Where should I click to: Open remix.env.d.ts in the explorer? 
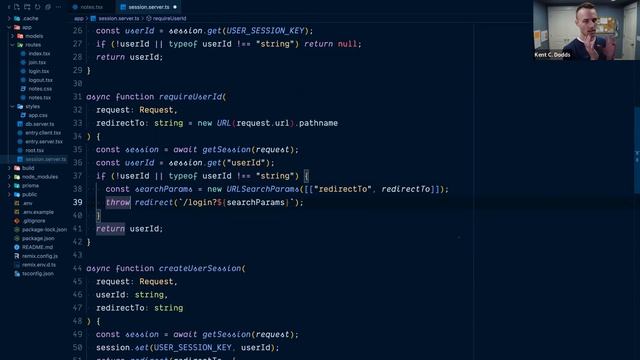point(39,265)
